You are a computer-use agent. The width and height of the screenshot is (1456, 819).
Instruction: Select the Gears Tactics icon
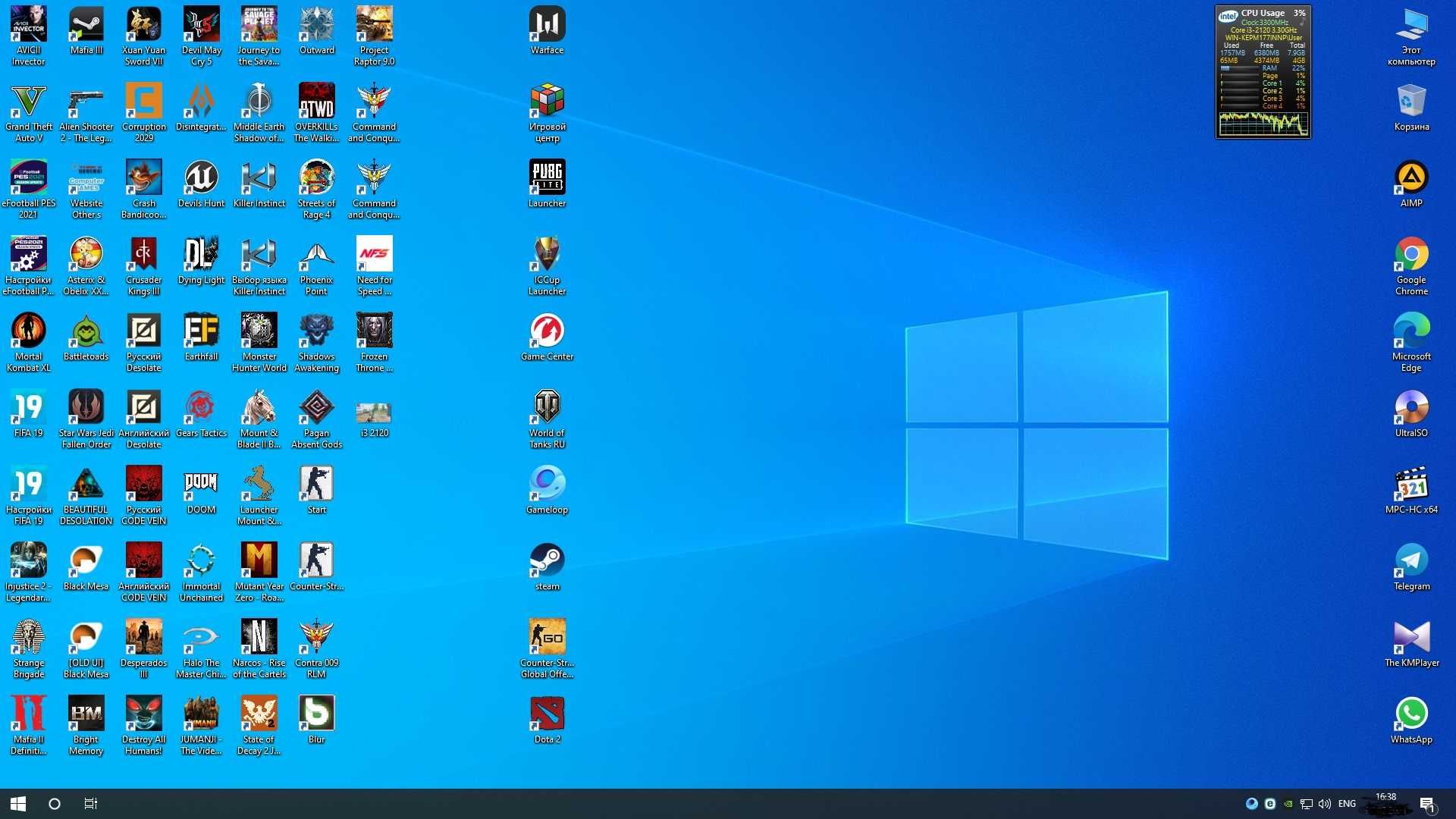pyautogui.click(x=202, y=413)
